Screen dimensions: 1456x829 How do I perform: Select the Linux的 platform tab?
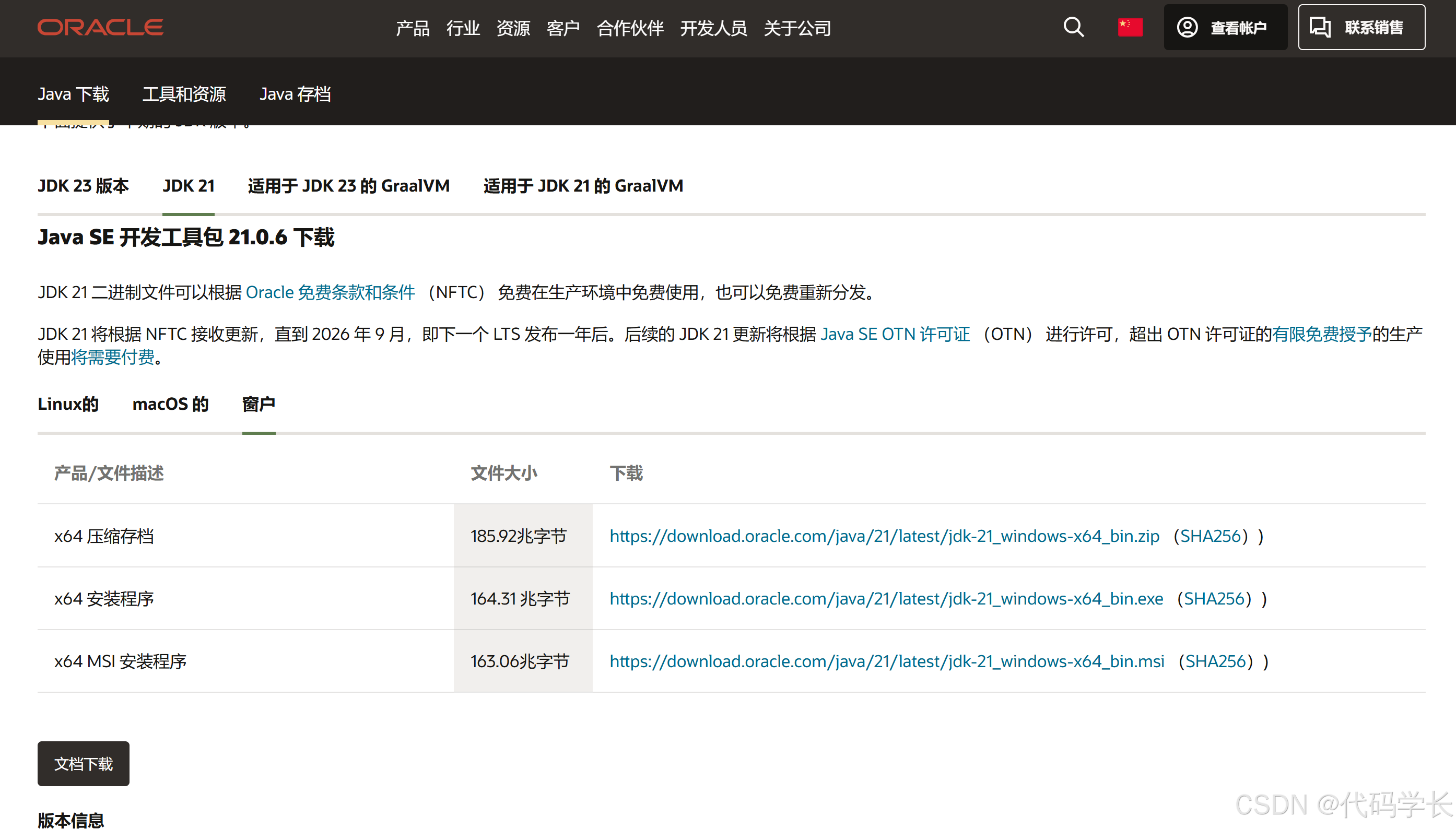68,404
